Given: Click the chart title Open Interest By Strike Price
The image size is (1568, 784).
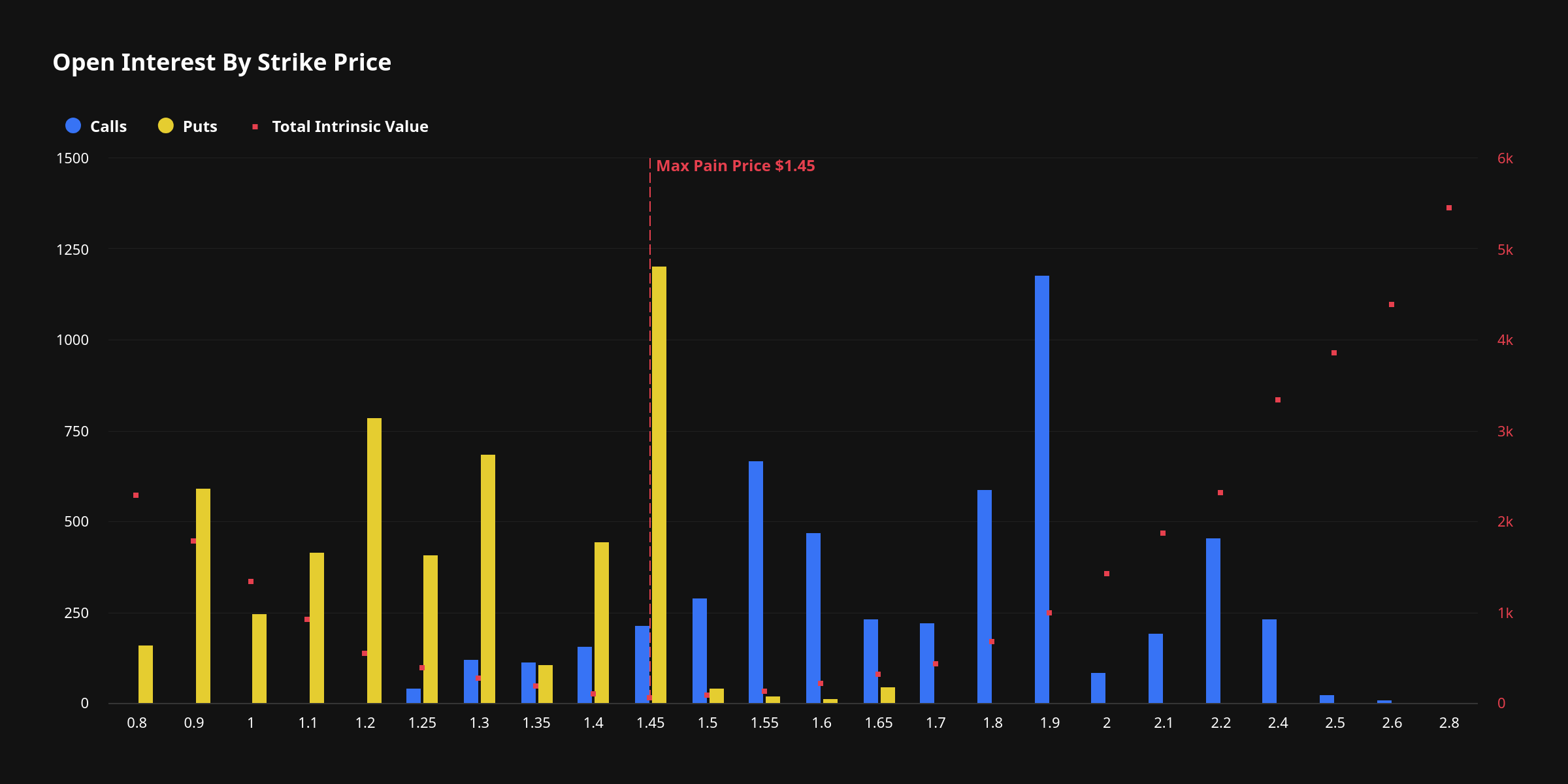Looking at the screenshot, I should [x=222, y=62].
